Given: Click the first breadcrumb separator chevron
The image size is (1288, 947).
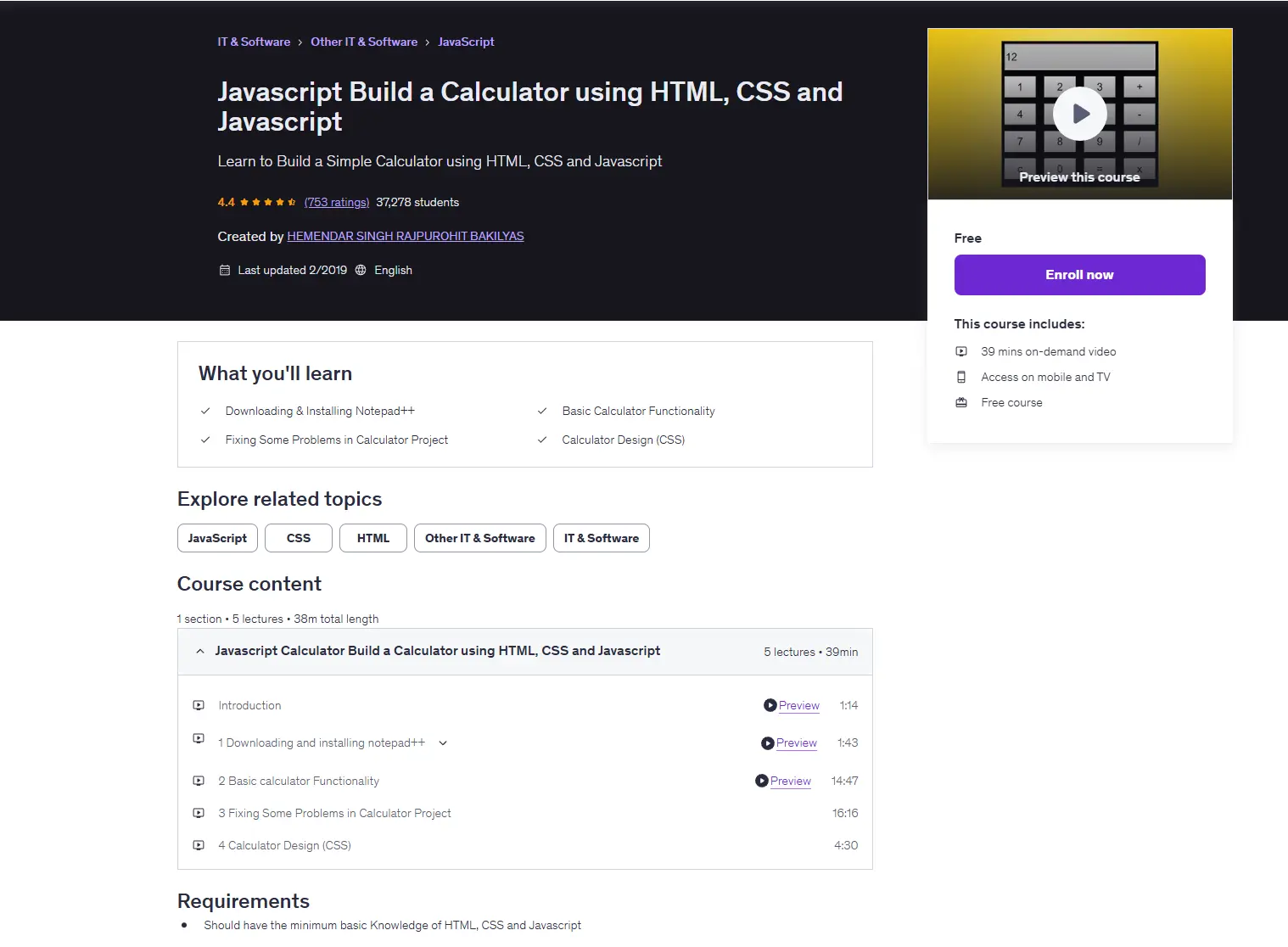Looking at the screenshot, I should (x=300, y=42).
